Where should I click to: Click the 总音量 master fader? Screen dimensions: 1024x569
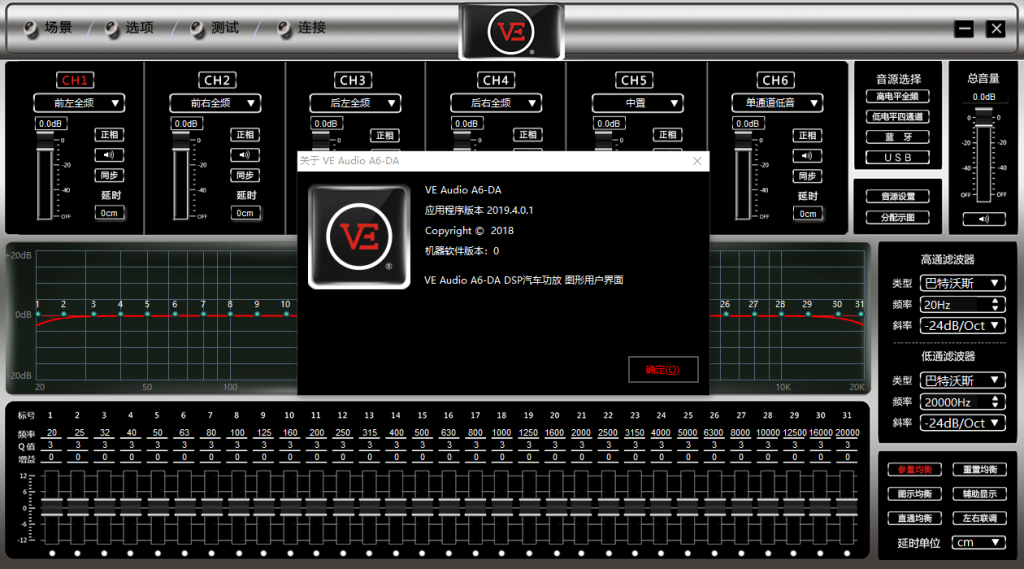point(984,156)
